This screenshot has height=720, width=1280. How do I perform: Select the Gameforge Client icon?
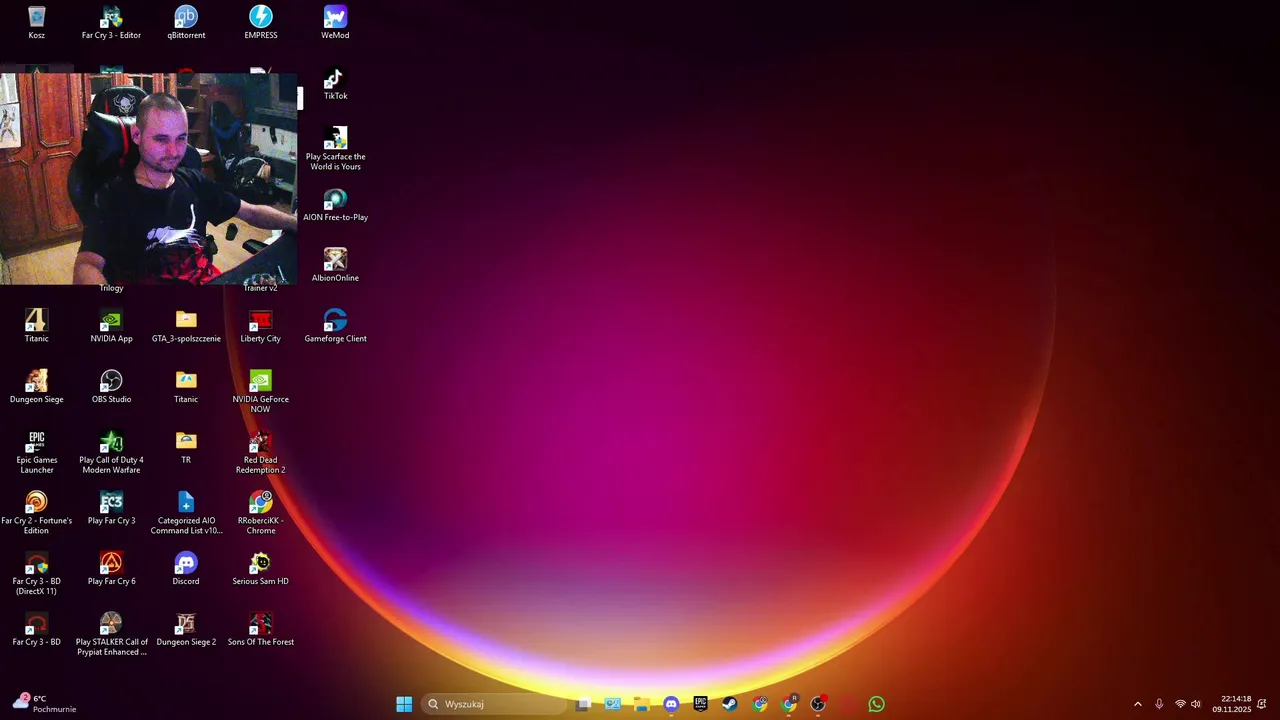pos(335,326)
